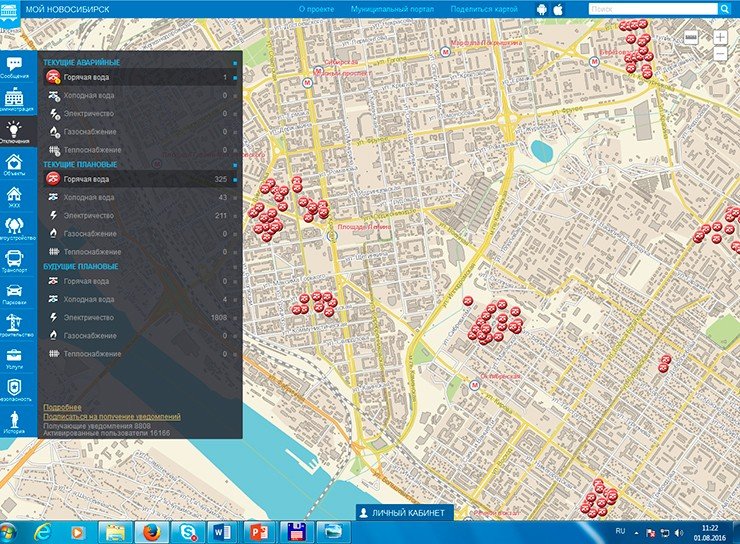Collapse the Текущие аварийные section header
This screenshot has width=740, height=544.
pos(81,62)
